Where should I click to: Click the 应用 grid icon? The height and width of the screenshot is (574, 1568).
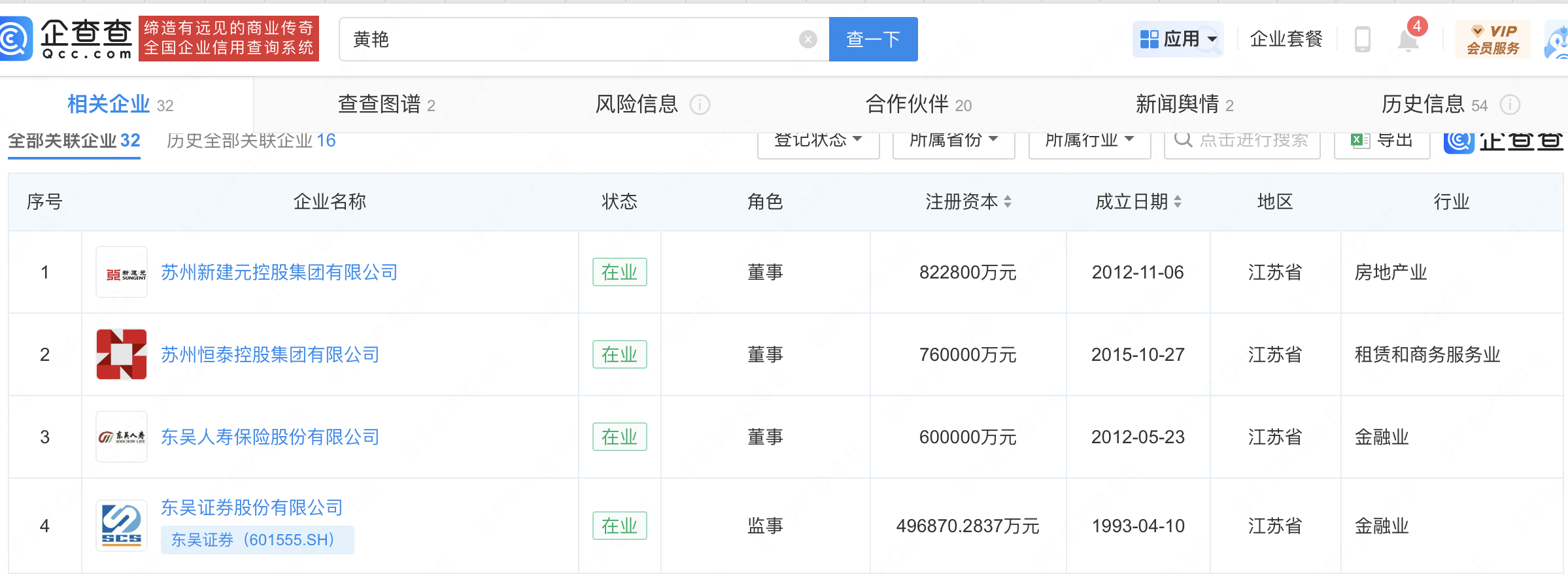[1149, 39]
